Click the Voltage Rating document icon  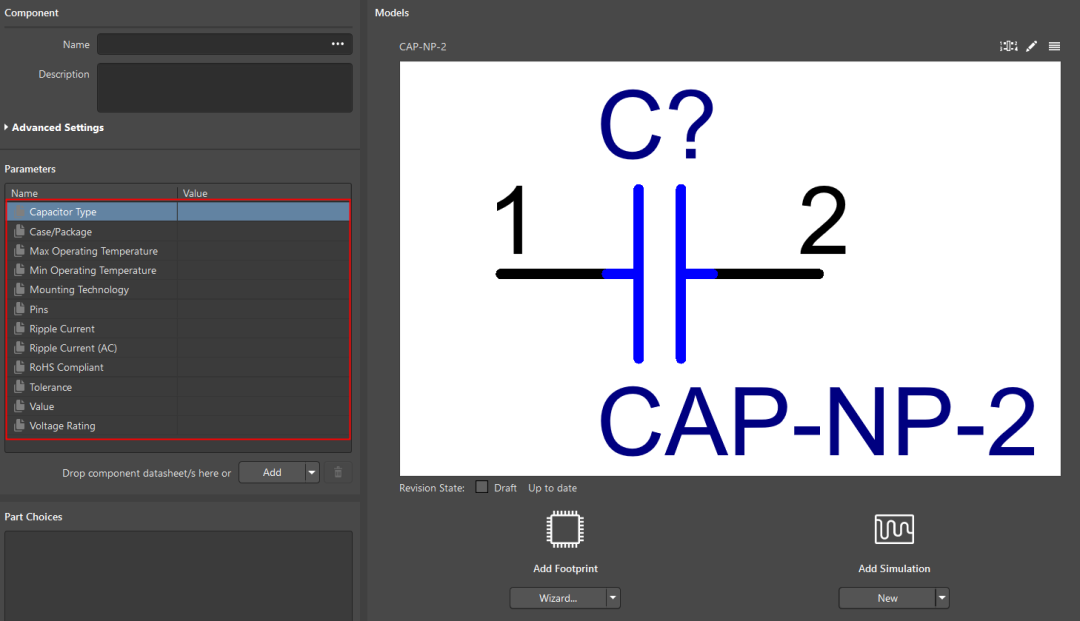click(x=19, y=425)
